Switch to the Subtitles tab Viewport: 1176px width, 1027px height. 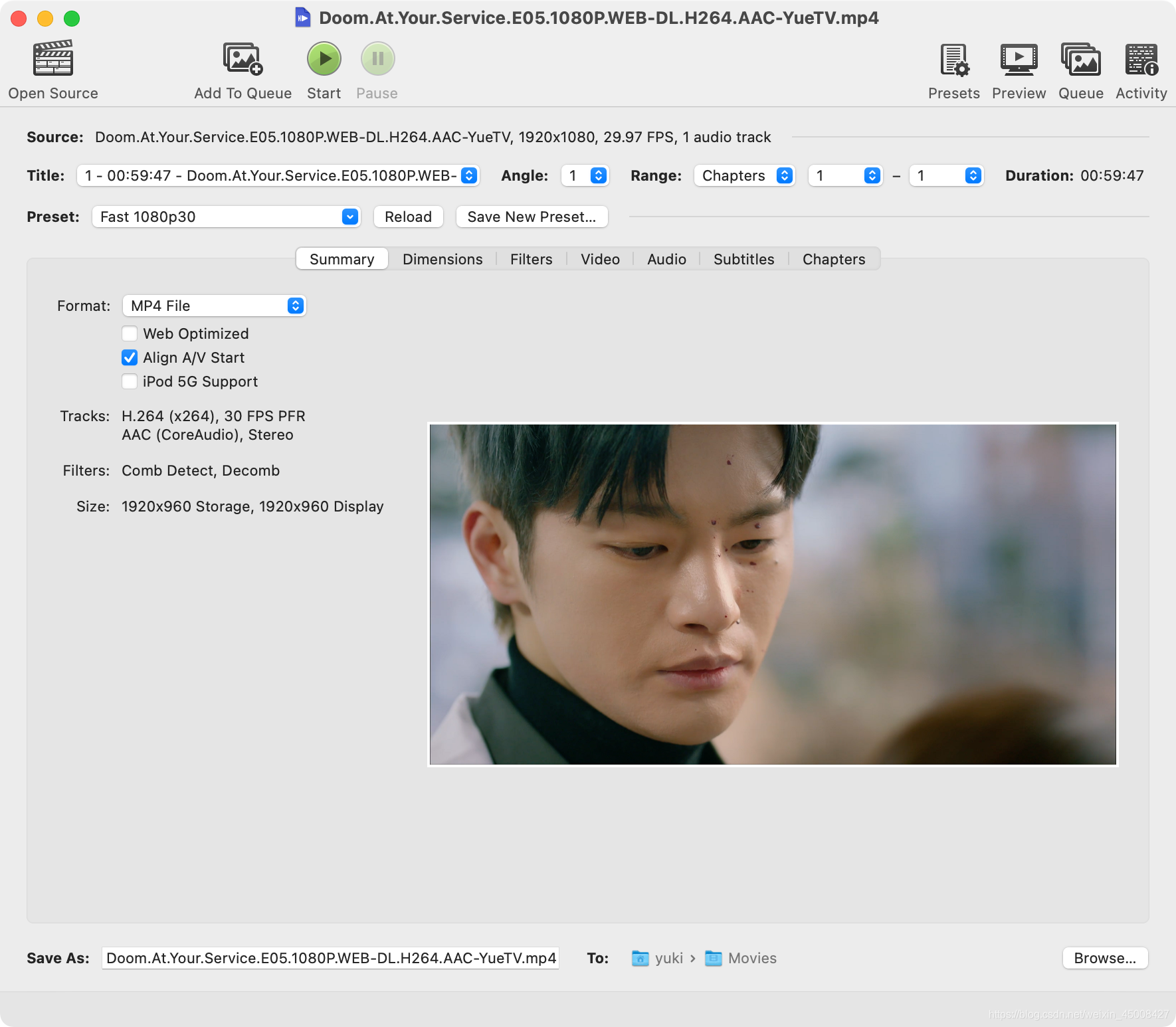(743, 259)
